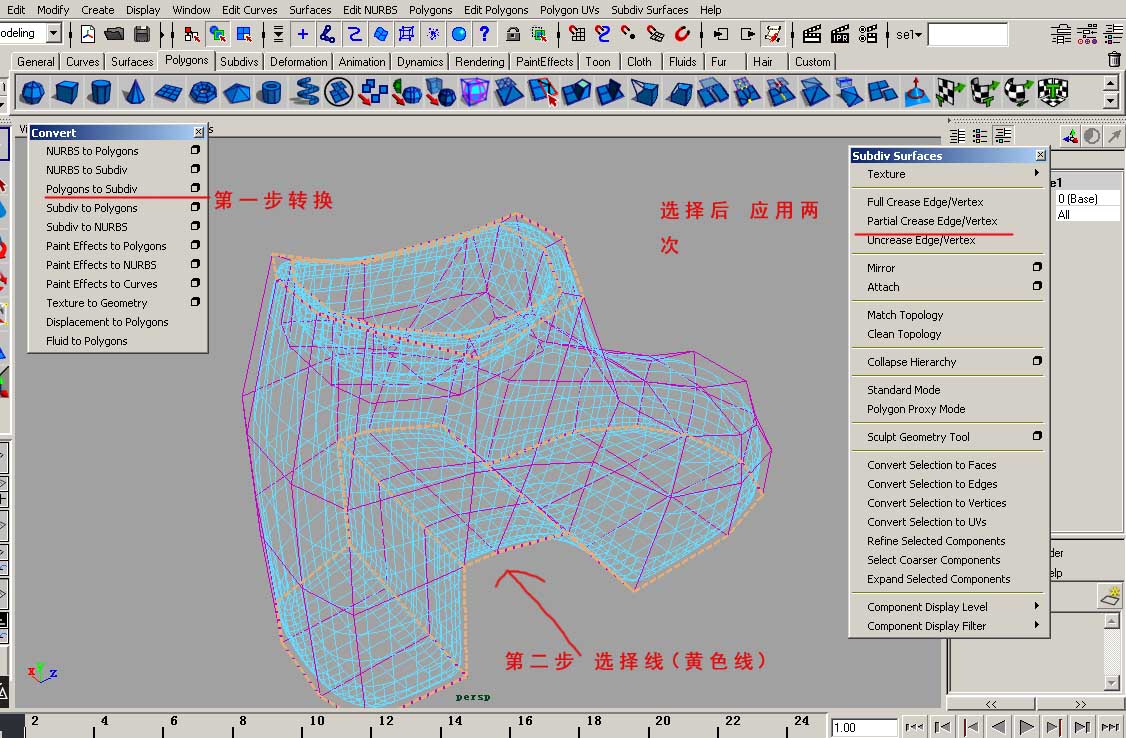Open the Polygon UVs menu
1126x738 pixels.
click(569, 10)
